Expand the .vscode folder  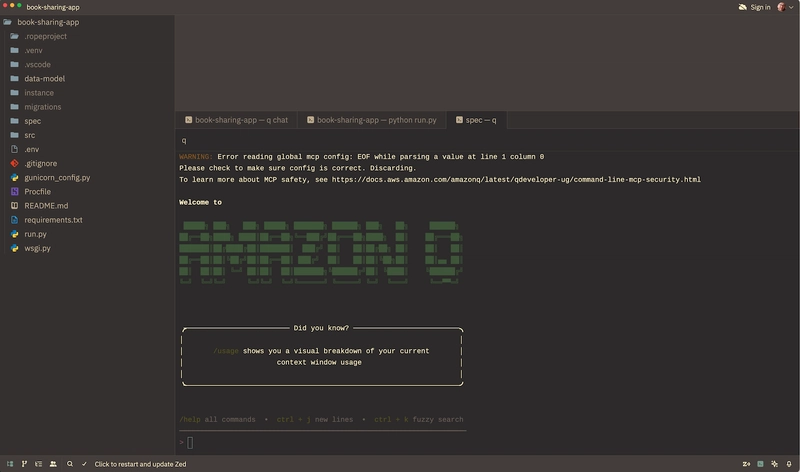pyautogui.click(x=37, y=64)
